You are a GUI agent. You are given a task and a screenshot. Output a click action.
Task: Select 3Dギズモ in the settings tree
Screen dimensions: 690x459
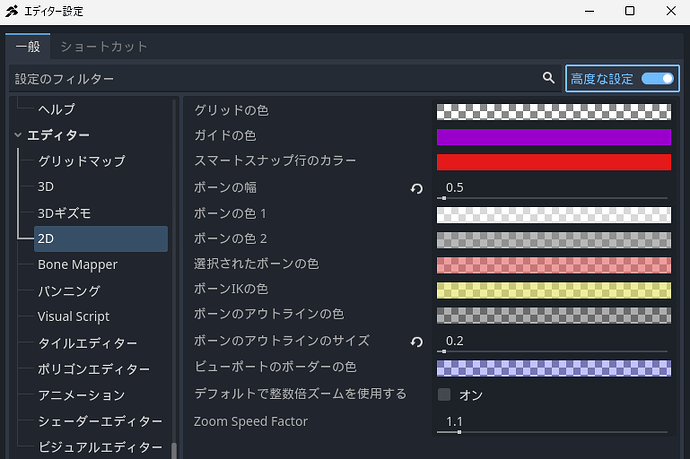tap(64, 213)
